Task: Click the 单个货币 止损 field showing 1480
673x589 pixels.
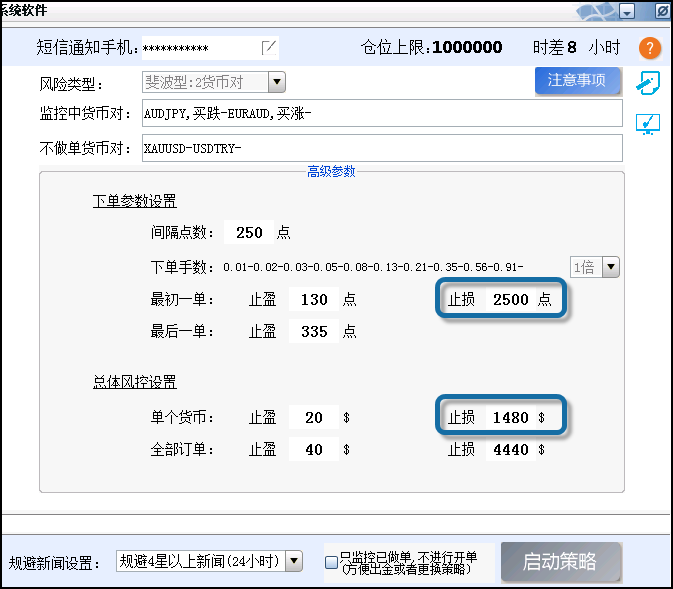Action: pos(510,417)
